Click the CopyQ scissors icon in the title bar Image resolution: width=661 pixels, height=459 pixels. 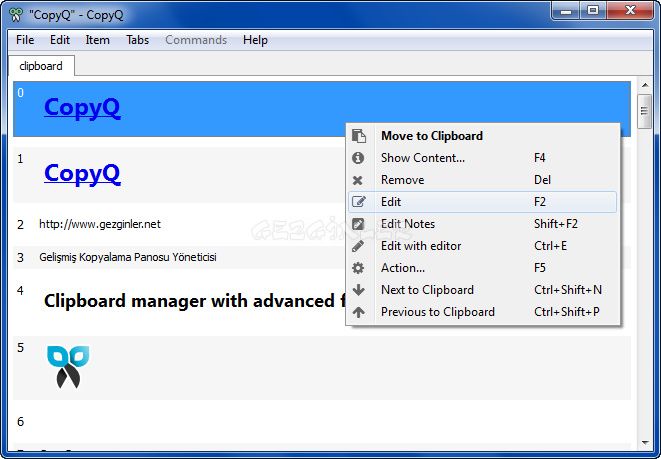click(x=16, y=15)
